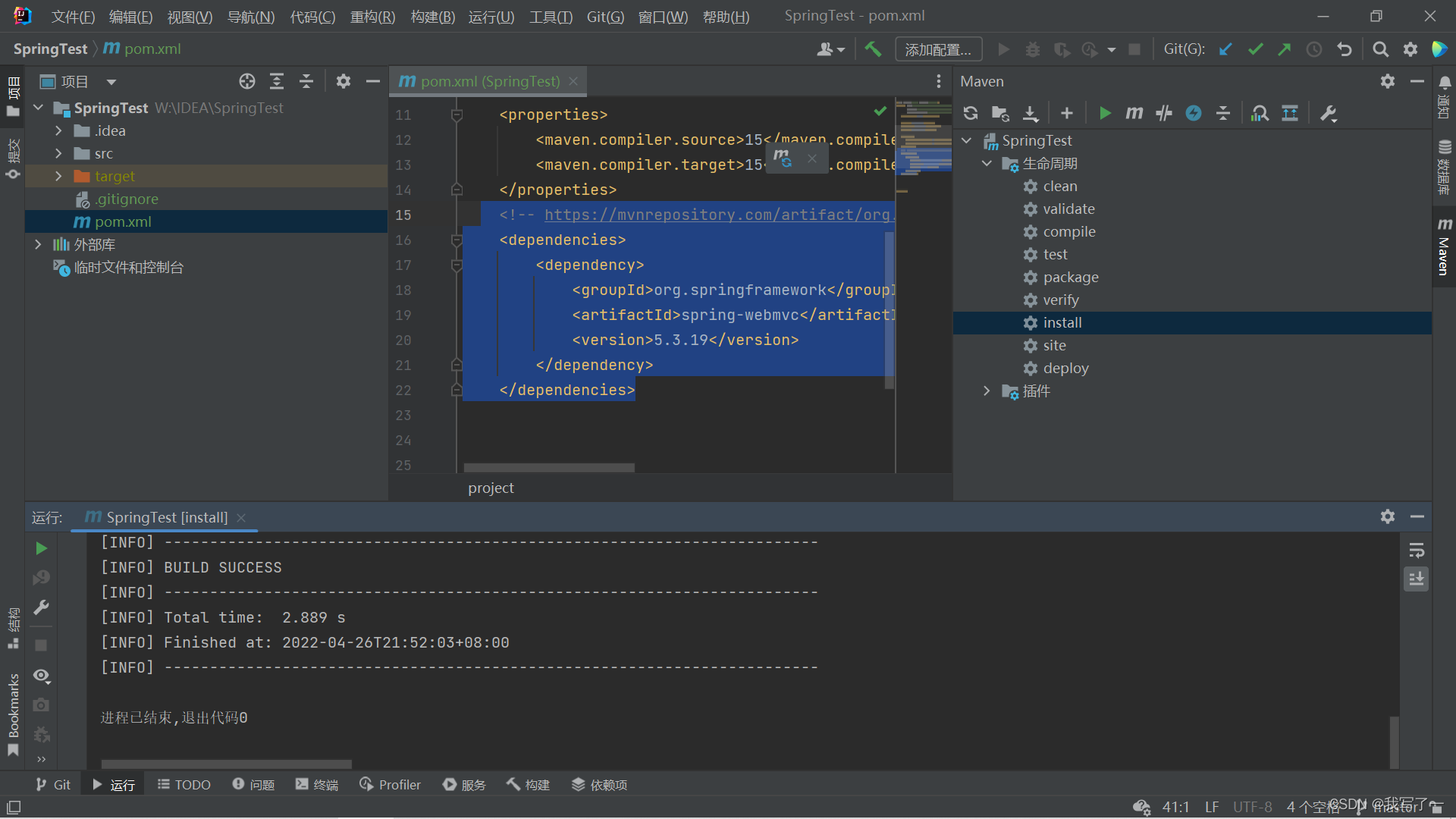The image size is (1456, 819).
Task: Click the 添加配置... button
Action: [x=938, y=49]
